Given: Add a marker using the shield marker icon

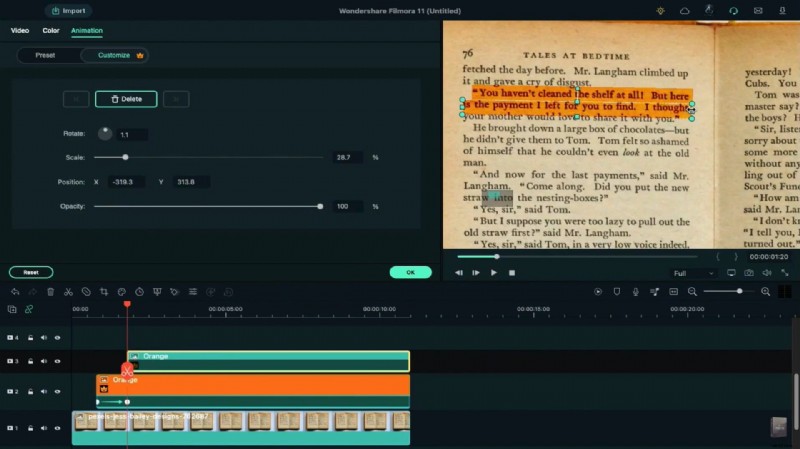Looking at the screenshot, I should [616, 292].
